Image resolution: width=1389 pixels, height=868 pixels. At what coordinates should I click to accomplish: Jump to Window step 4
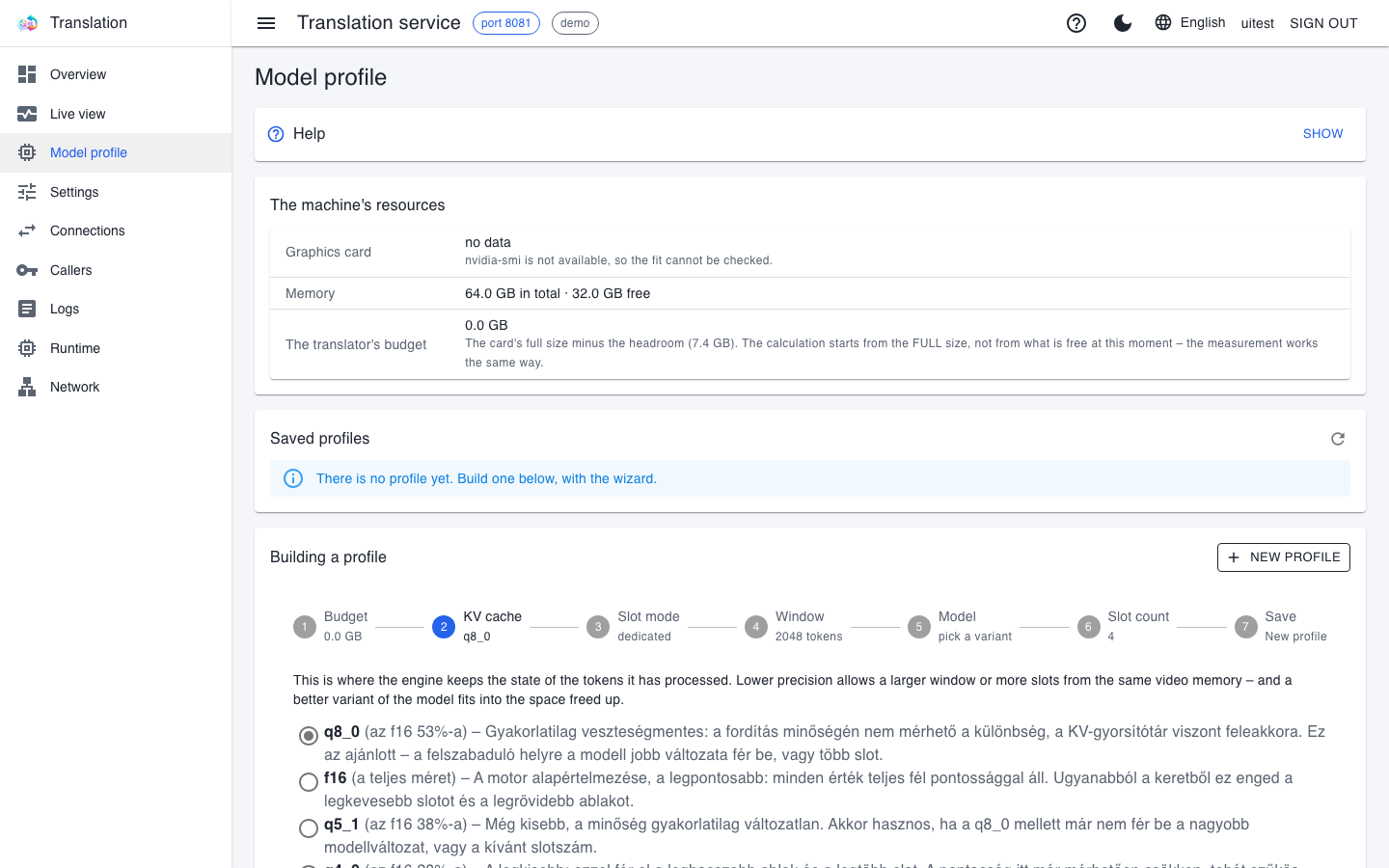(794, 626)
